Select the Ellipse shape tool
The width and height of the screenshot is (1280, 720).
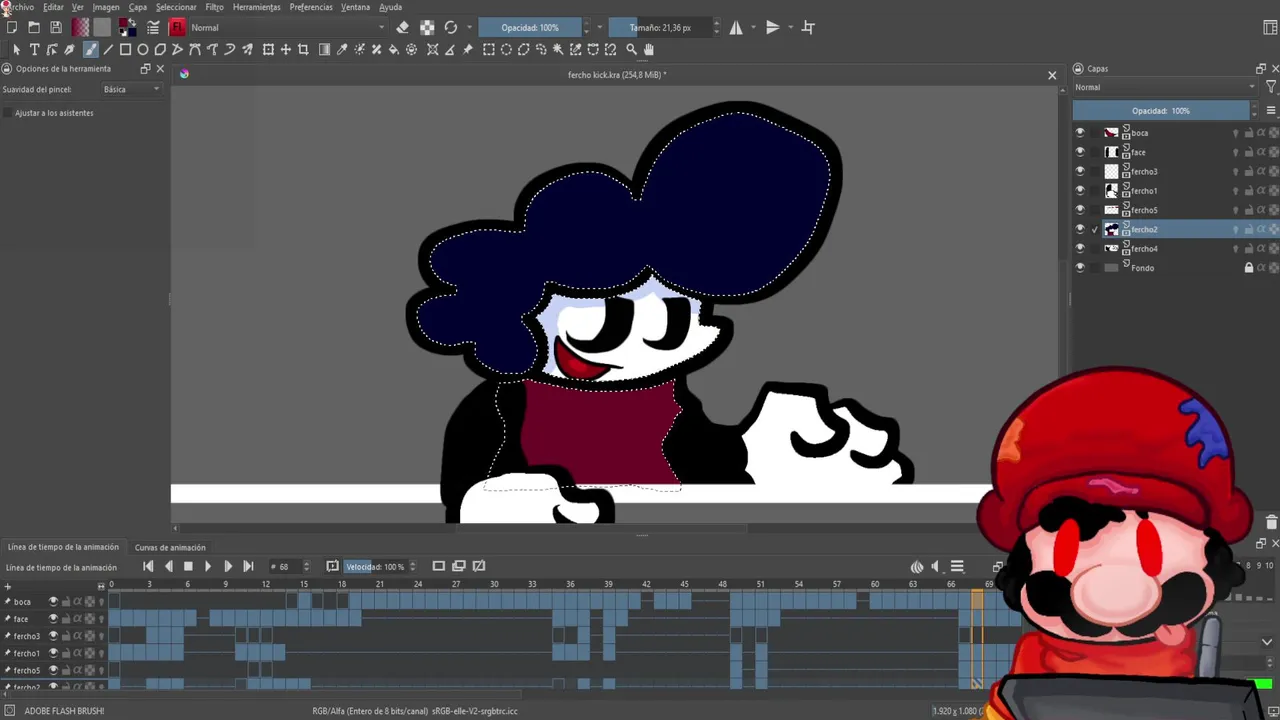[143, 49]
